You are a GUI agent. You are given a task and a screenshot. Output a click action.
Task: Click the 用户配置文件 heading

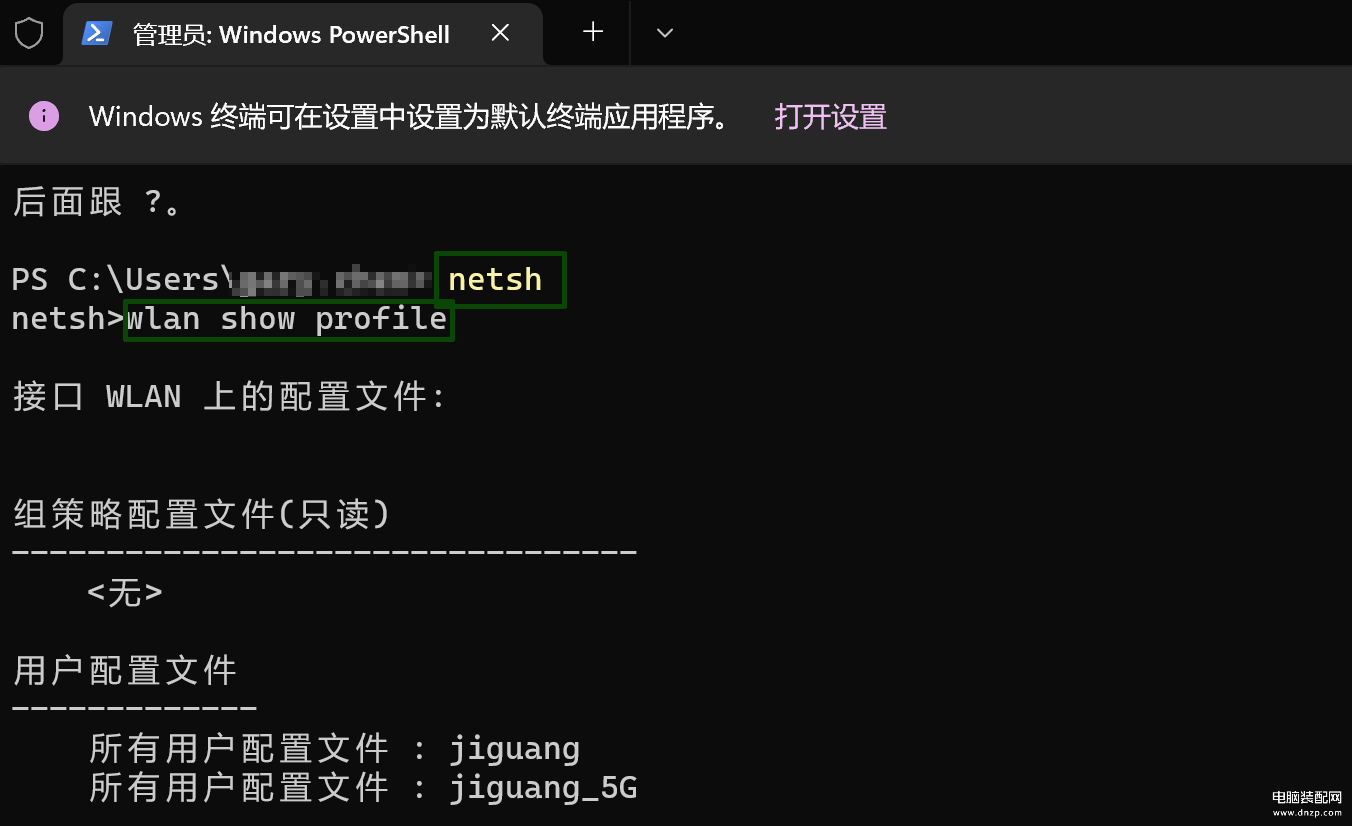pos(125,670)
